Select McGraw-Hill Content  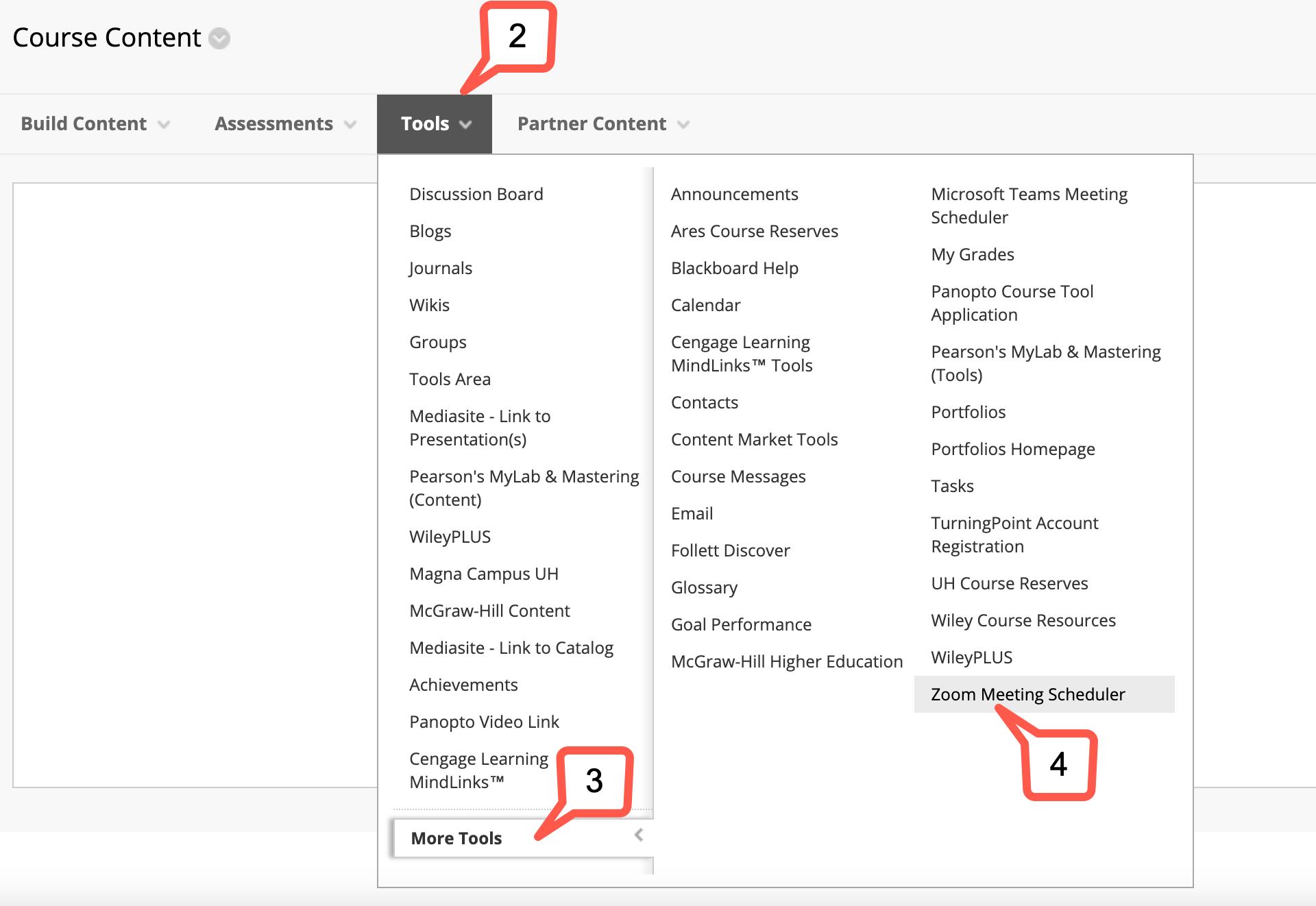[x=490, y=611]
